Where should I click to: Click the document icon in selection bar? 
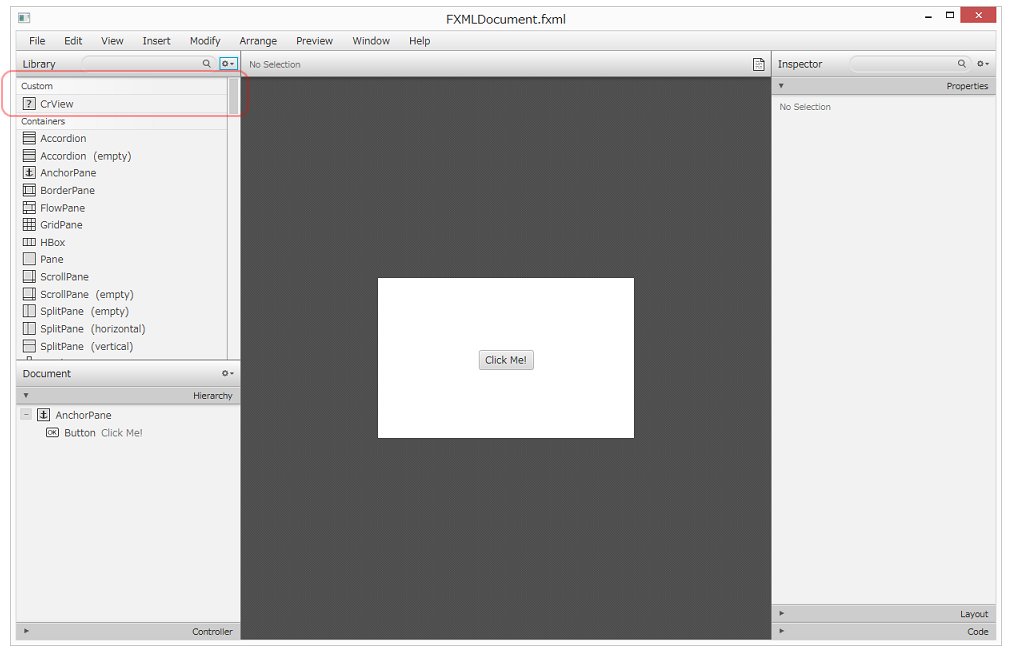[758, 64]
